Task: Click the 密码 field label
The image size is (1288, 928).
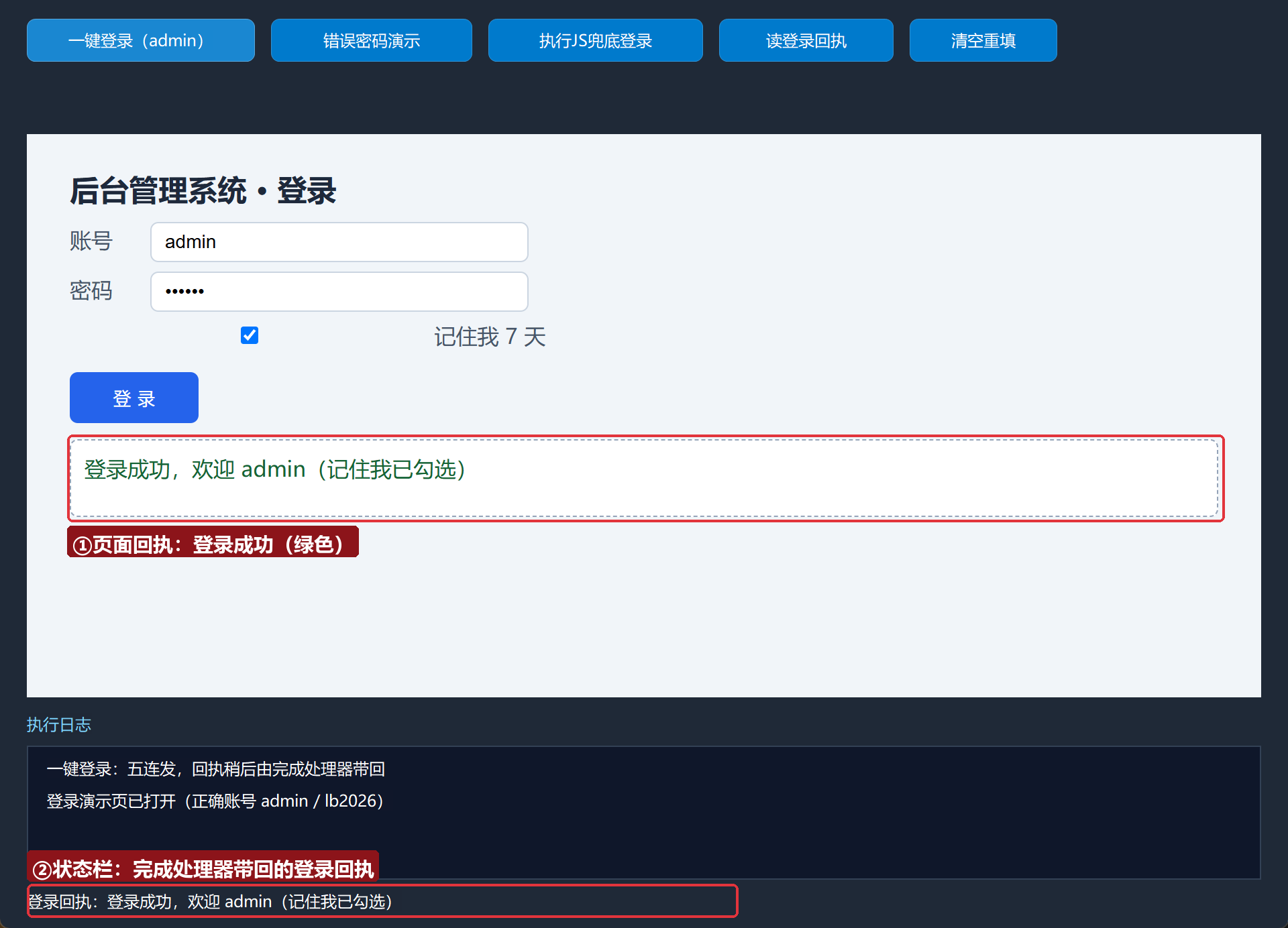Action: click(x=91, y=291)
